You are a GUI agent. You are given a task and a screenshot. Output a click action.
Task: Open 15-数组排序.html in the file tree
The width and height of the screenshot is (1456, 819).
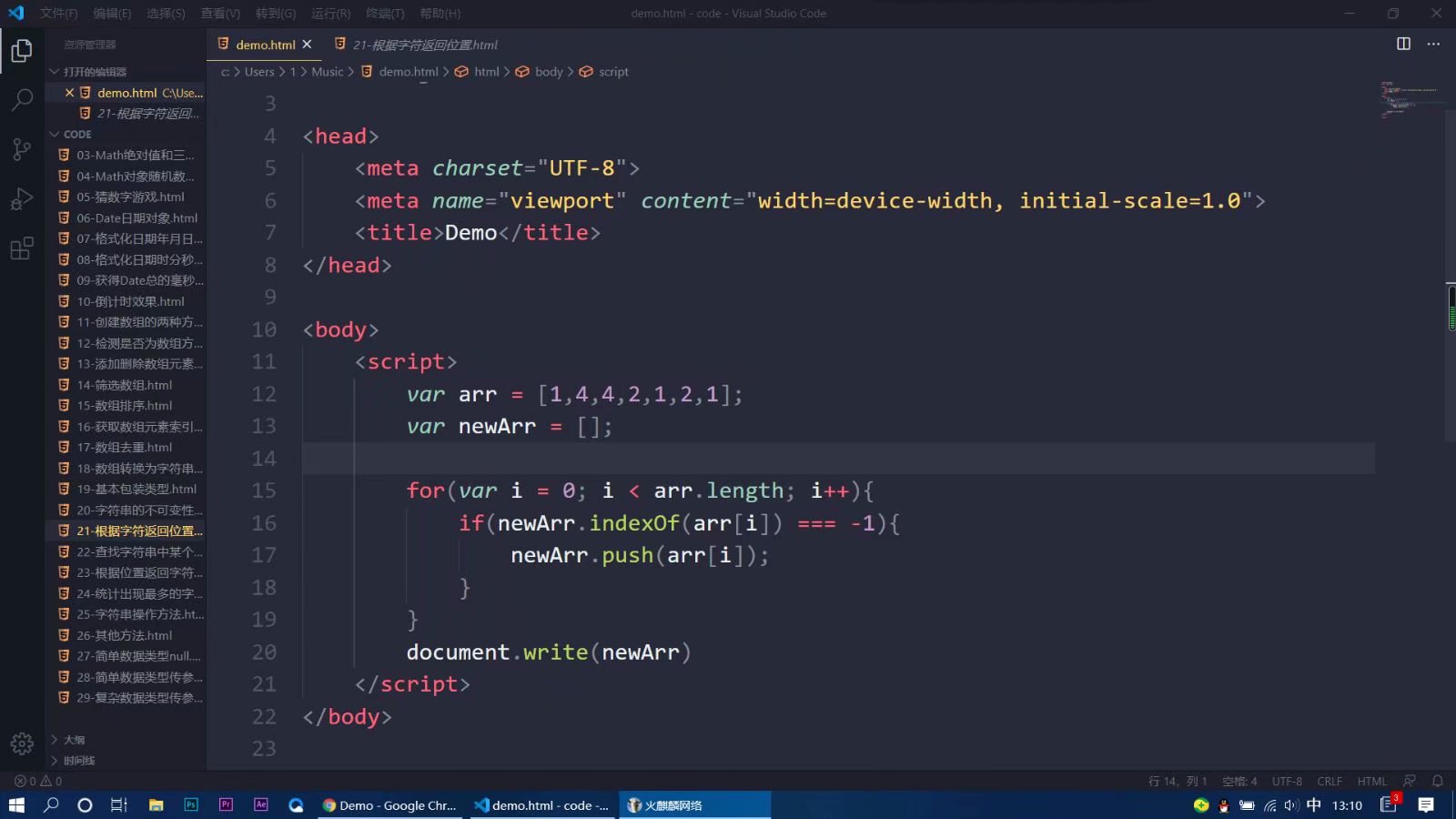point(126,406)
